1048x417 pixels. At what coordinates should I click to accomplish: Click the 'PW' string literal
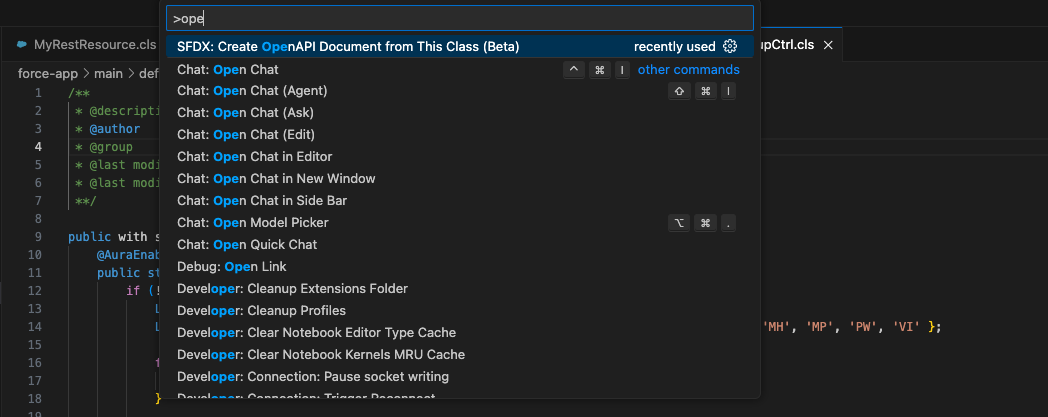coord(862,327)
